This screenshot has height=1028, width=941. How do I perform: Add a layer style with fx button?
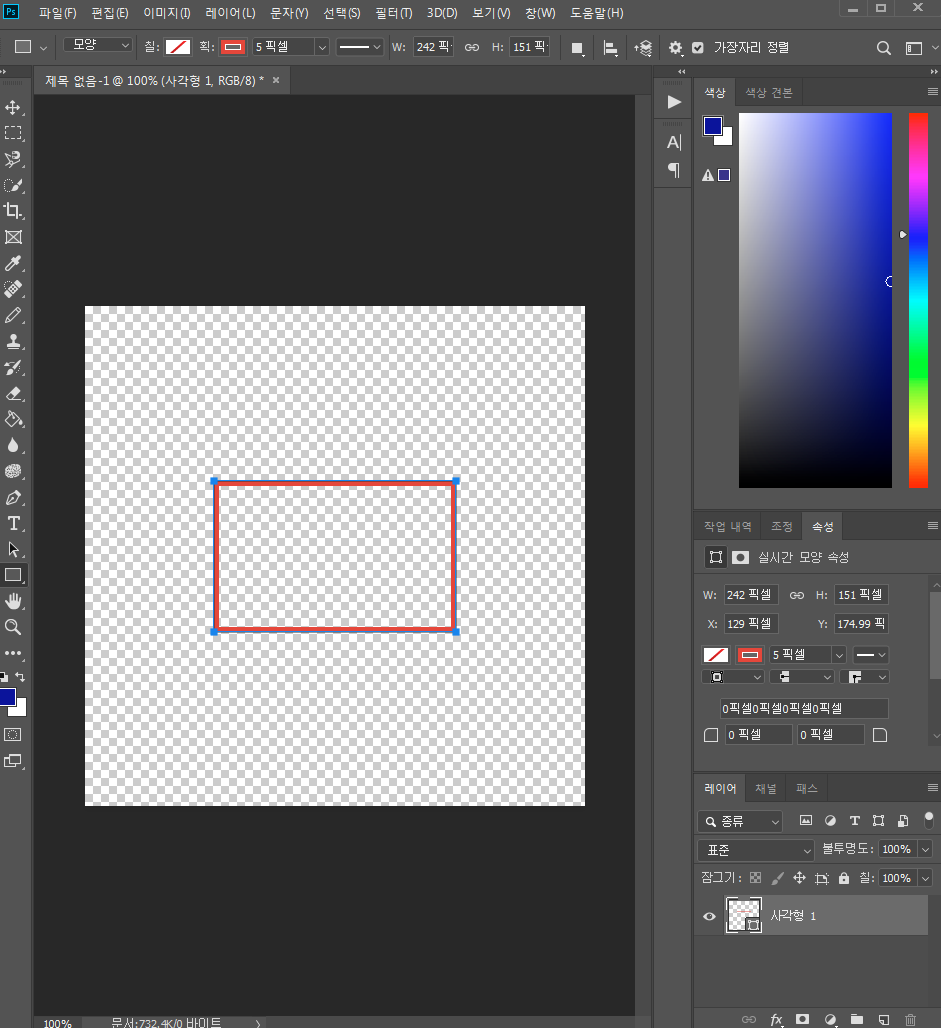point(776,1019)
